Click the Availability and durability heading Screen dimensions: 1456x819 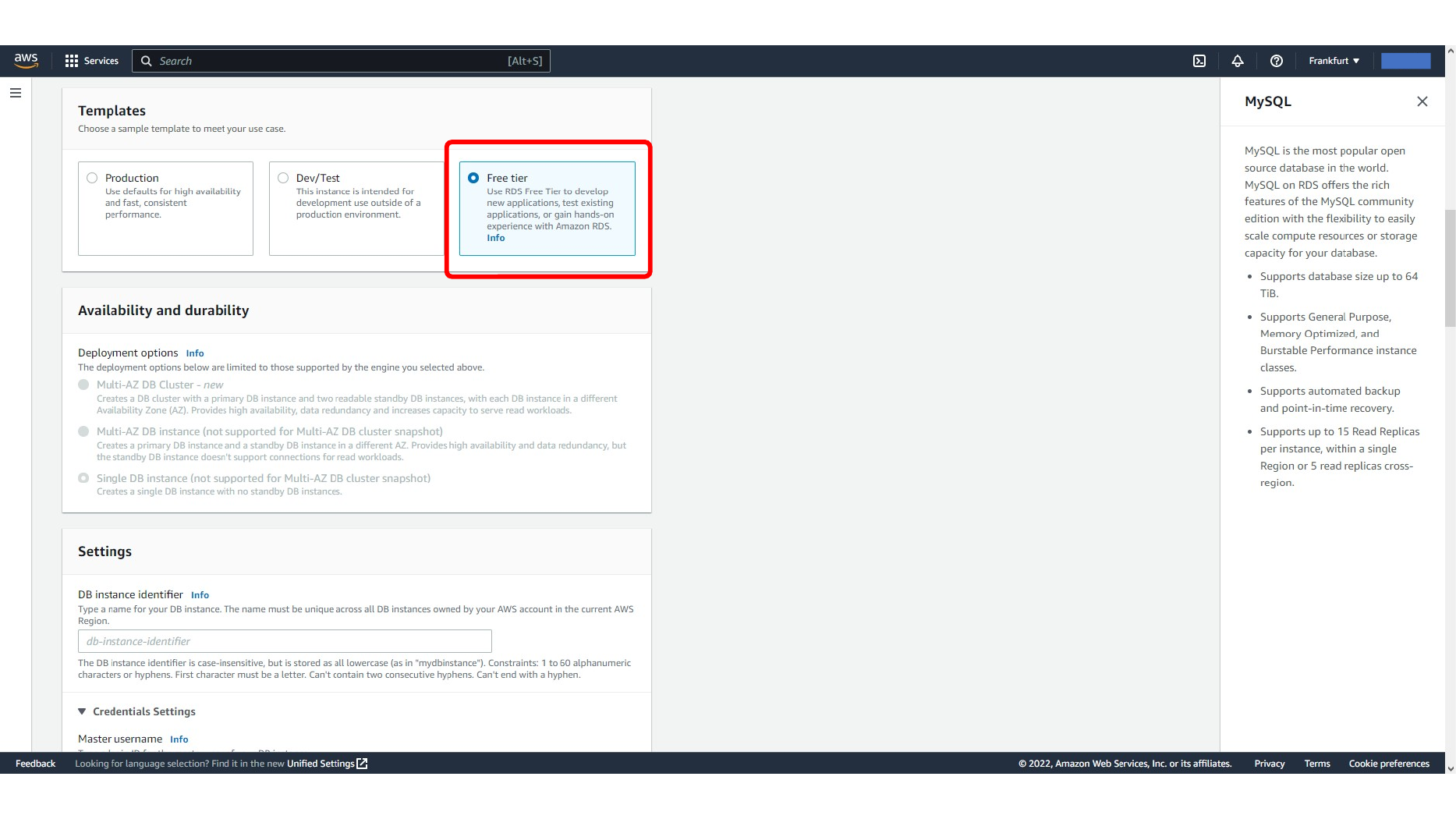(163, 310)
